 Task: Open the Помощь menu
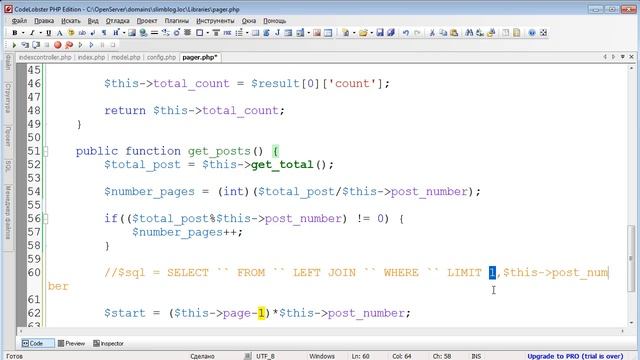[274, 21]
